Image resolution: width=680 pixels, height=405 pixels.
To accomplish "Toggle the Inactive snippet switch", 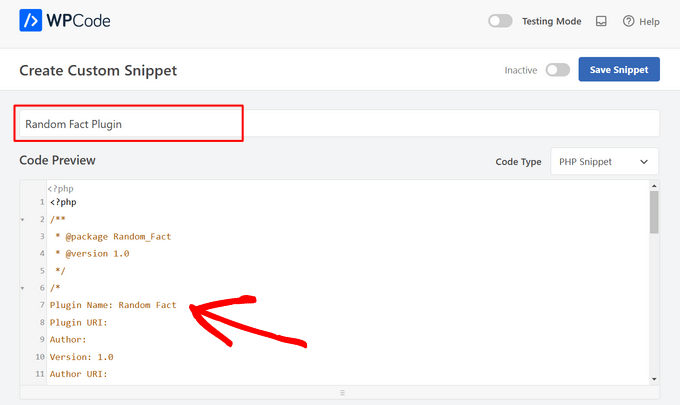I will pyautogui.click(x=558, y=70).
